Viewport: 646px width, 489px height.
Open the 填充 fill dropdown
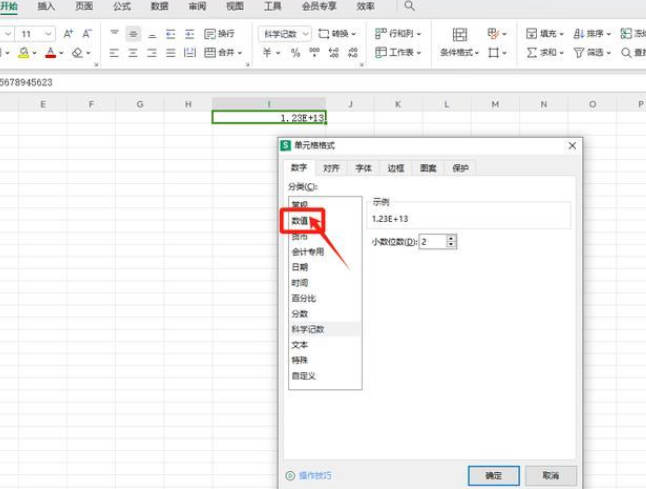coord(545,33)
